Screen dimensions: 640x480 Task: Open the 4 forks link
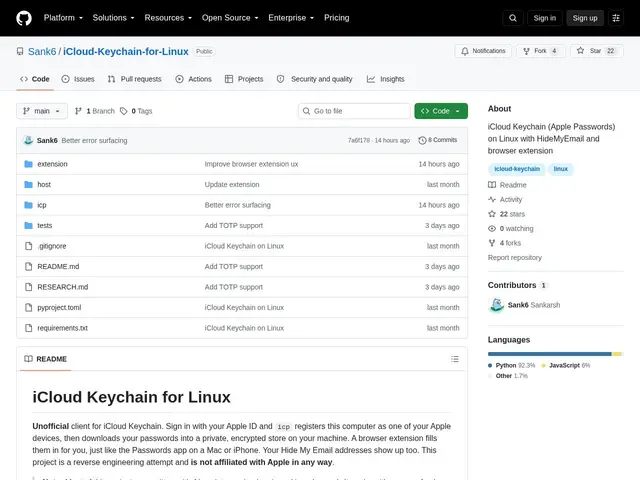[x=504, y=243]
